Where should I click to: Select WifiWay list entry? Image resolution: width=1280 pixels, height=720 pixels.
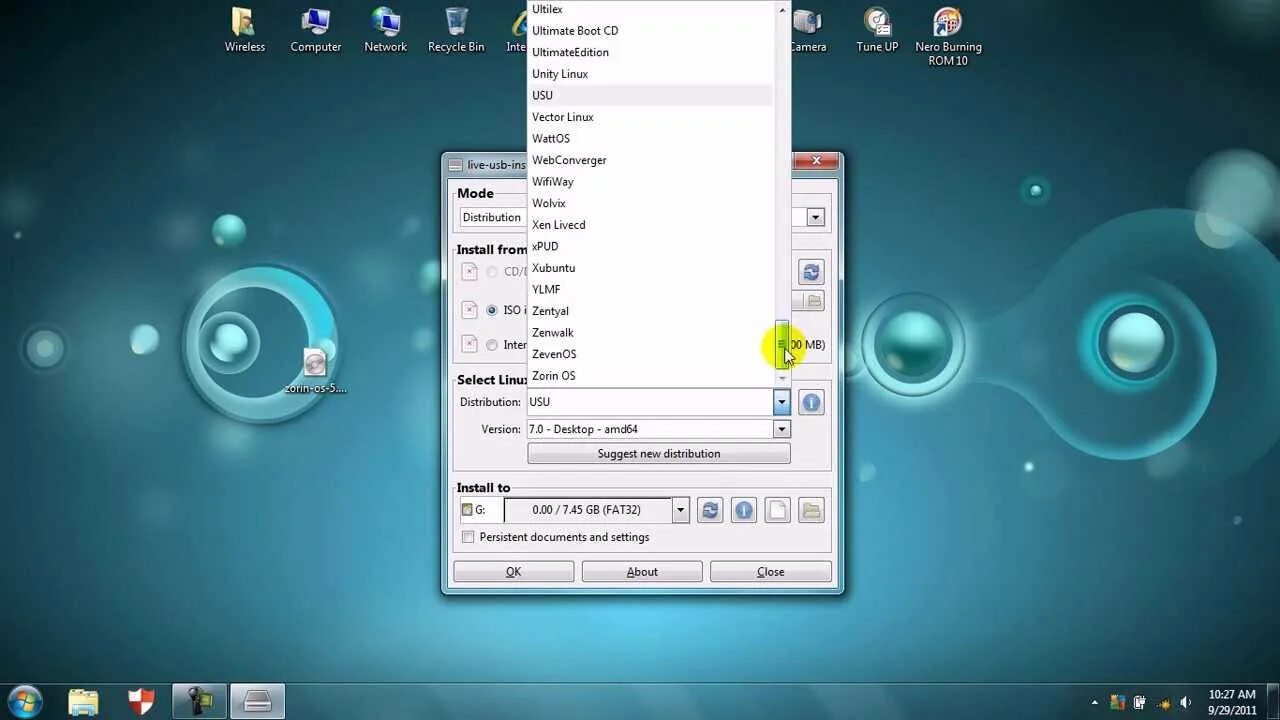651,182
